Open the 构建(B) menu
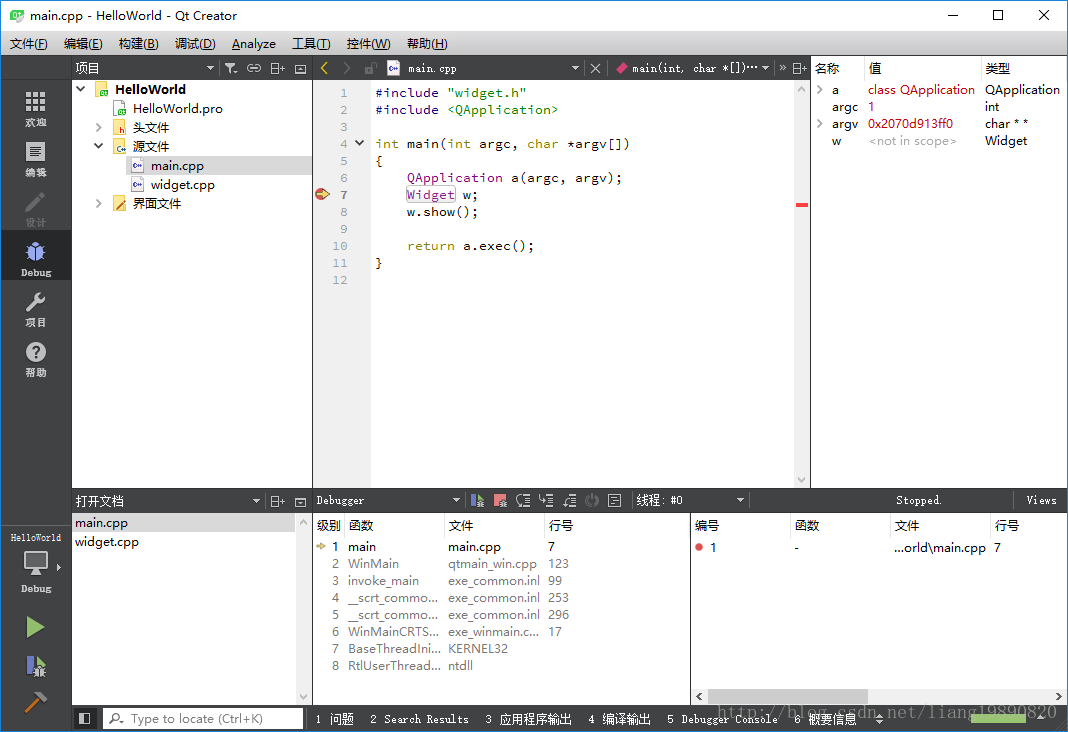This screenshot has height=732, width=1068. coord(138,44)
